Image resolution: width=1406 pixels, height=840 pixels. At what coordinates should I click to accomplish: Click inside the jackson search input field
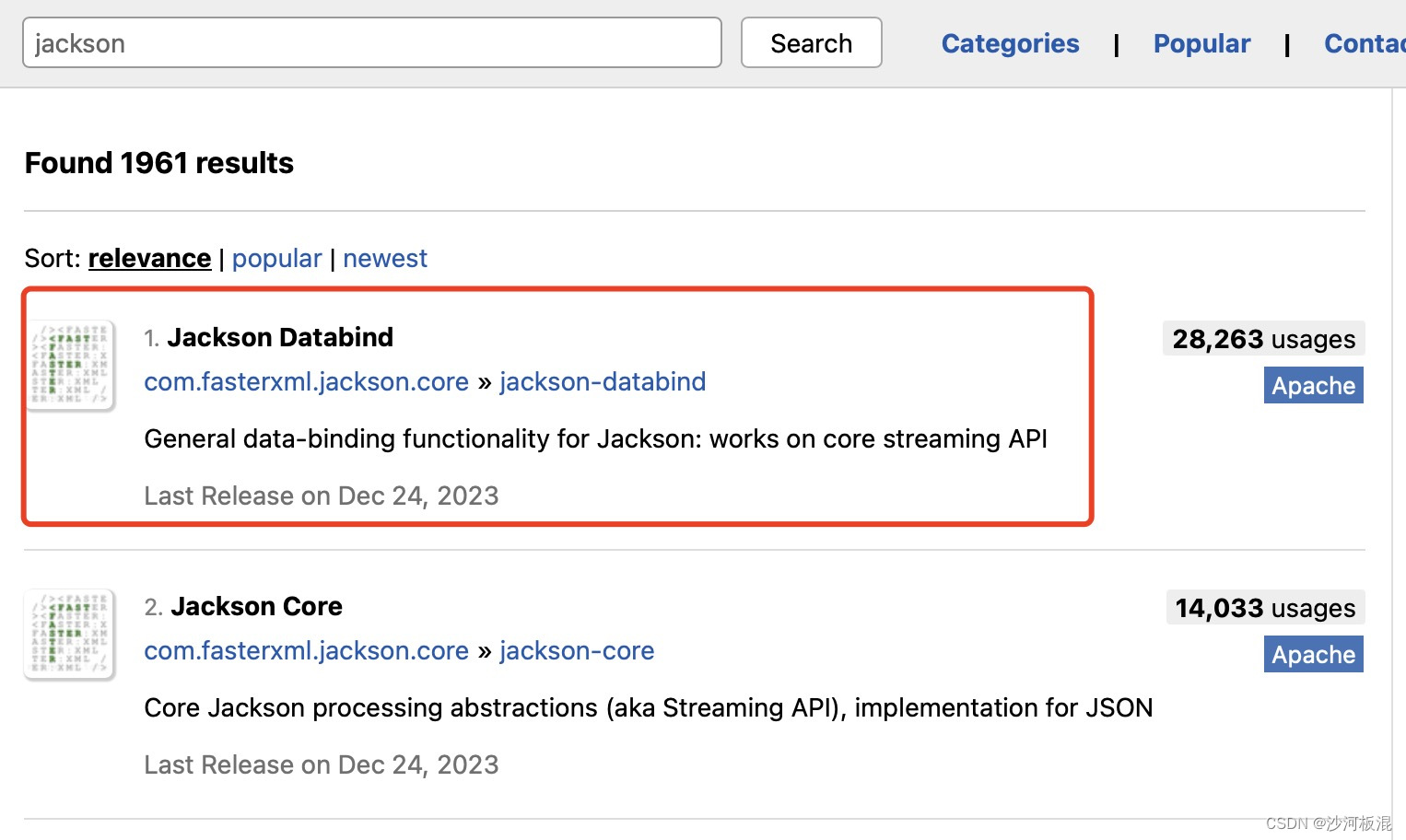(369, 42)
